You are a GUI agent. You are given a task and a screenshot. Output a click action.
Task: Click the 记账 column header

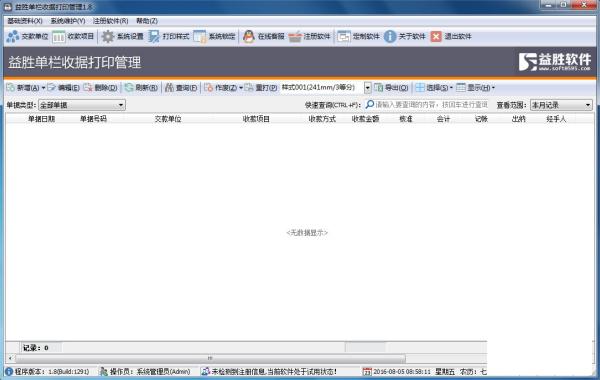tap(481, 119)
